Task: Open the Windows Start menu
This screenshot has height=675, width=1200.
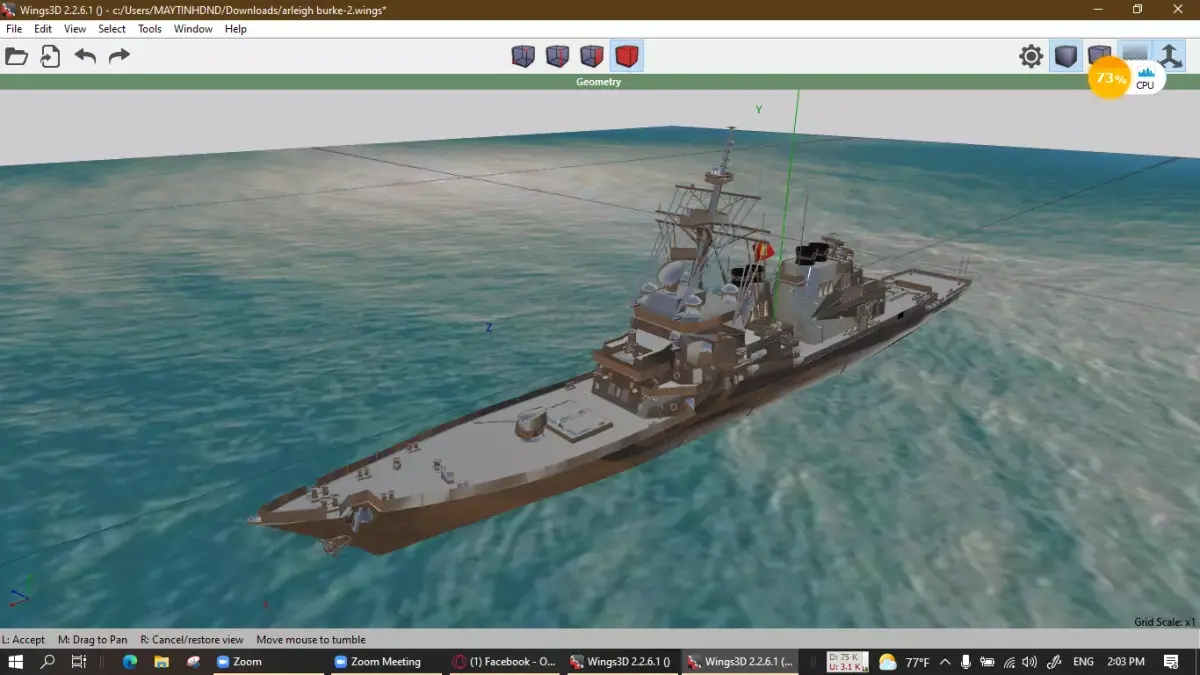Action: tap(16, 661)
